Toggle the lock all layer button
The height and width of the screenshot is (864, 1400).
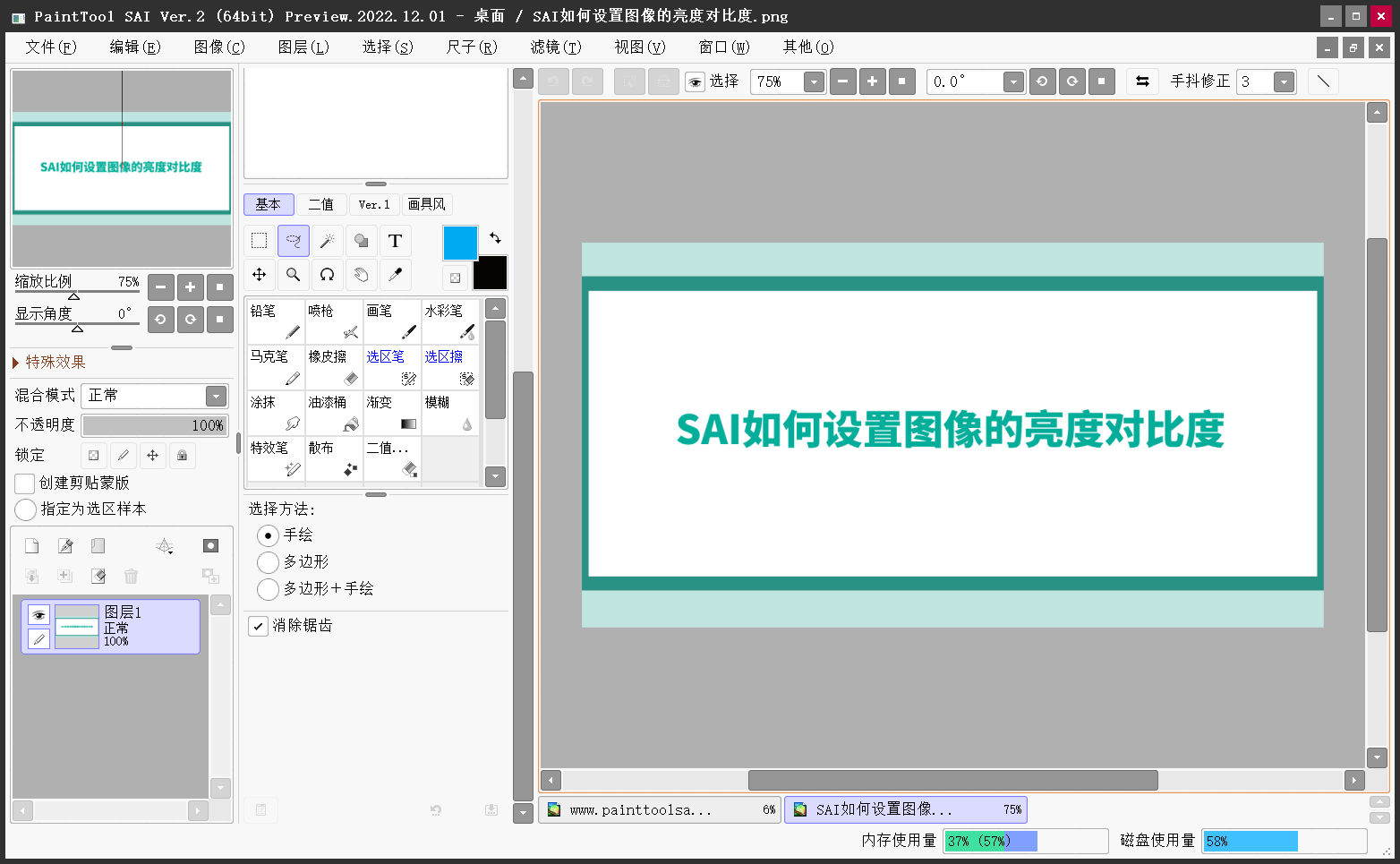[183, 455]
